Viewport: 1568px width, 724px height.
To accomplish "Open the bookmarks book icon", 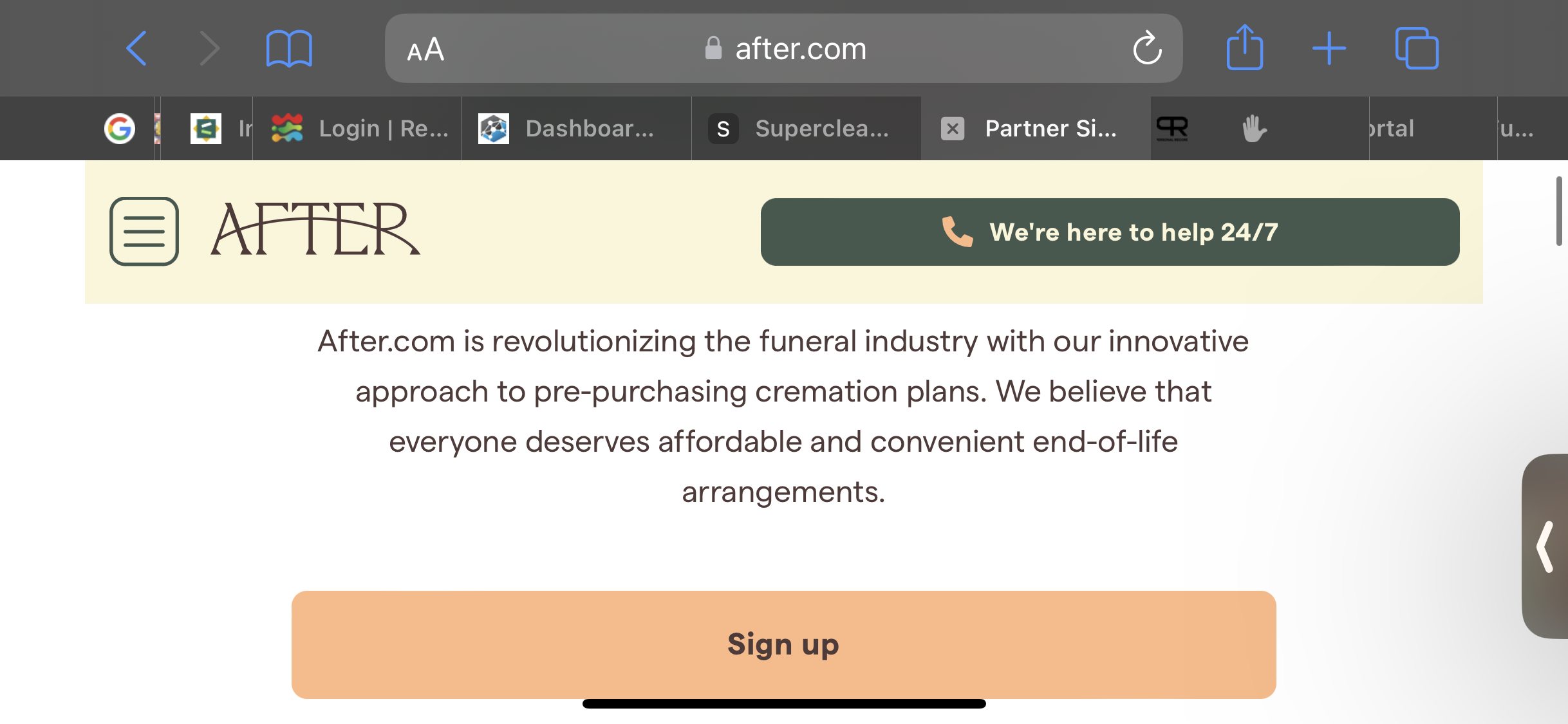I will [x=289, y=48].
